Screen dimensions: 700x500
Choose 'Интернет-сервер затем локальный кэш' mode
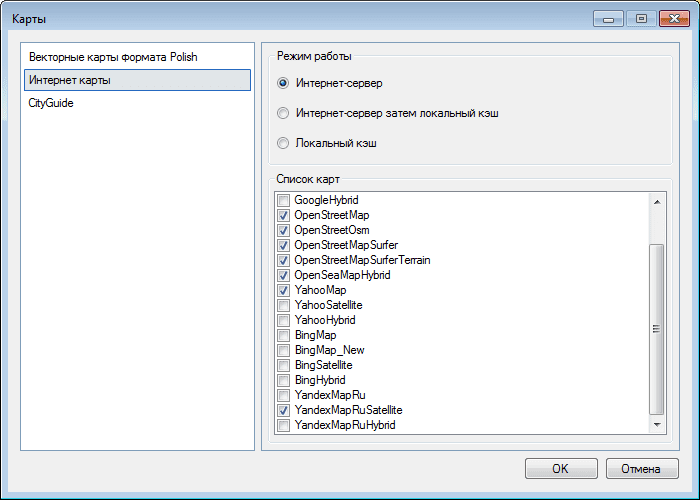284,113
